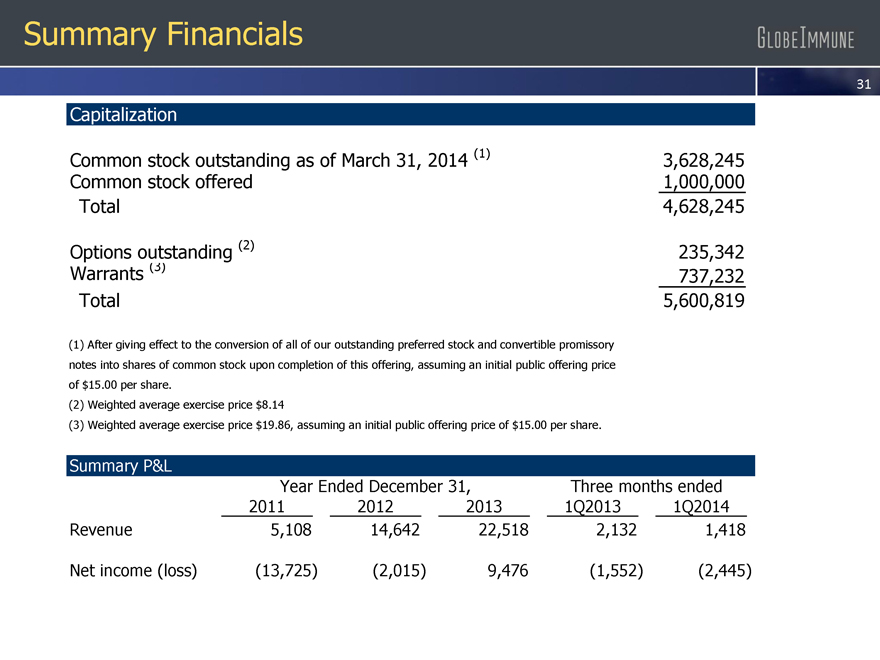This screenshot has width=880, height=660.
Task: Click the Capitalization section header
Action: click(x=122, y=115)
